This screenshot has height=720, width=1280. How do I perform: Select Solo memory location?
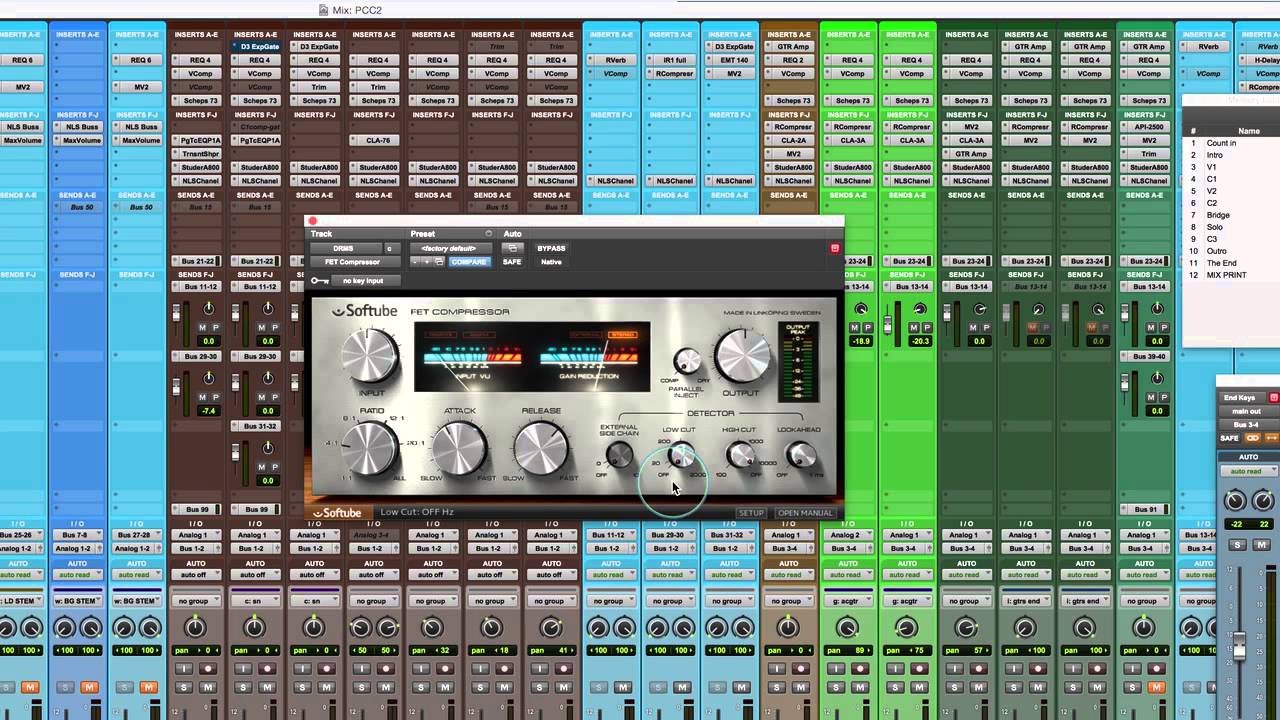click(x=1214, y=227)
